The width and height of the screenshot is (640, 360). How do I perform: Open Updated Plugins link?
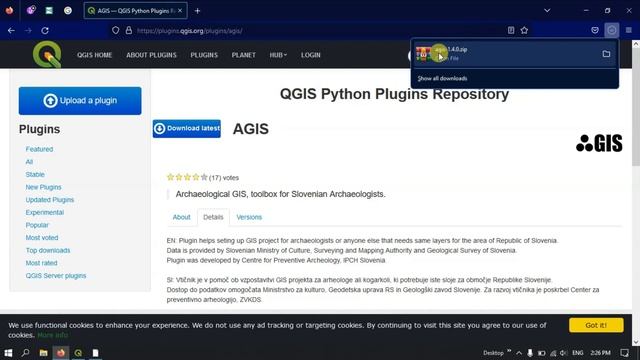click(50, 200)
